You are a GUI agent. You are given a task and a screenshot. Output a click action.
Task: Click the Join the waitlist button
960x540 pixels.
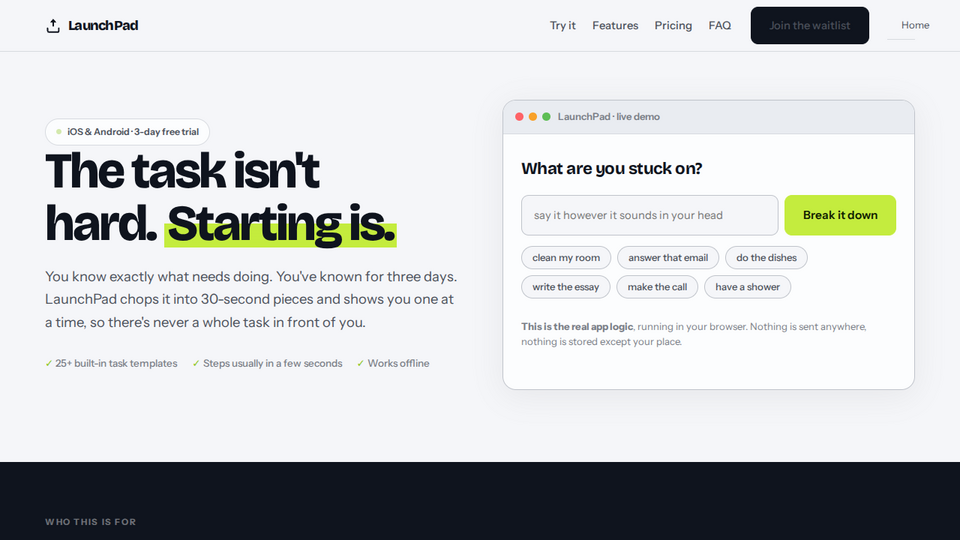[x=809, y=26]
